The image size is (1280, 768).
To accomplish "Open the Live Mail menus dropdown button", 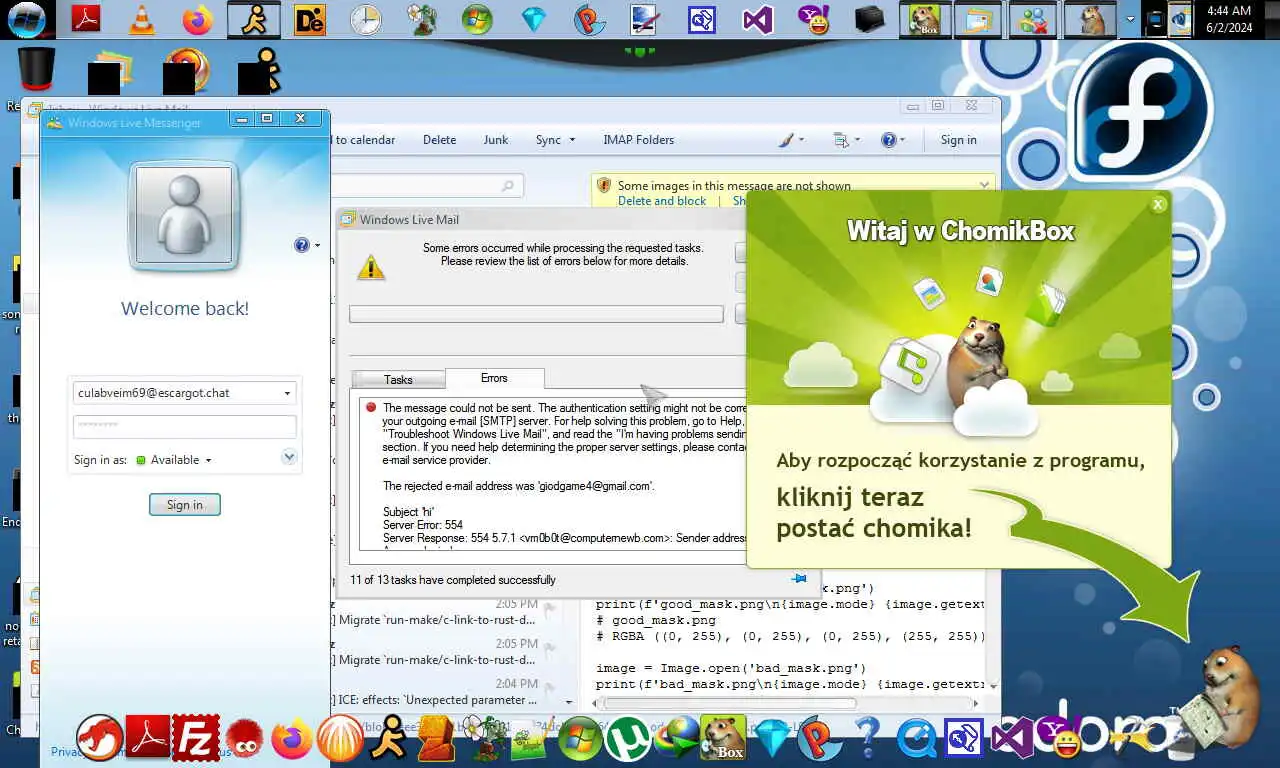I will click(846, 140).
